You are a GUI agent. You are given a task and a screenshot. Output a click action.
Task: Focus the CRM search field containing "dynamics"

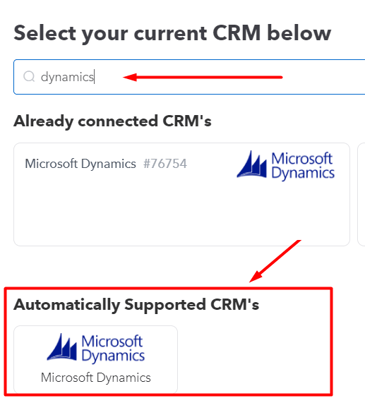[x=189, y=77]
